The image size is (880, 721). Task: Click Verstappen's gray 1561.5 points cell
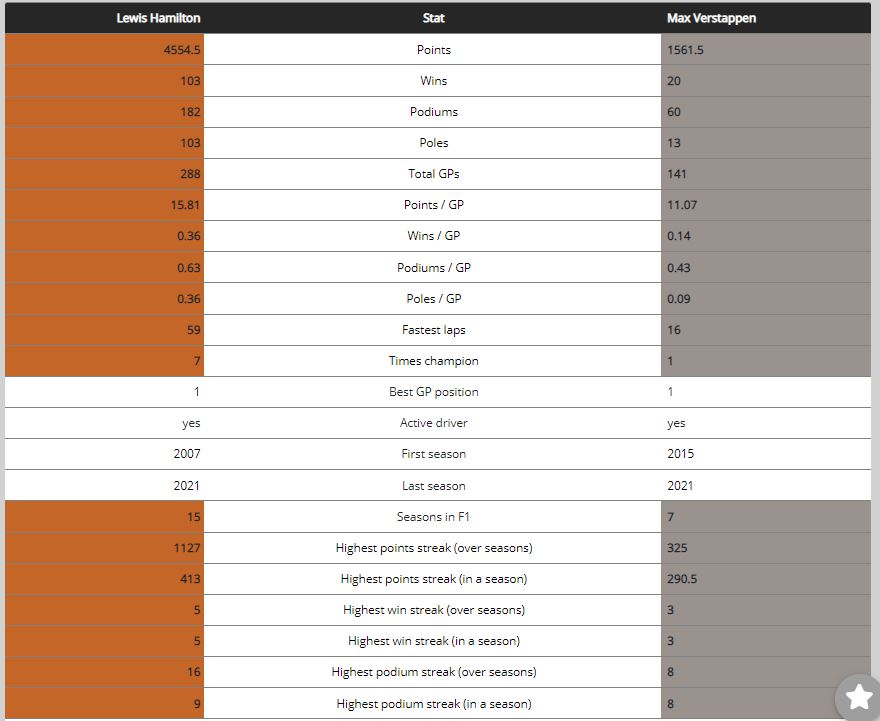[766, 49]
